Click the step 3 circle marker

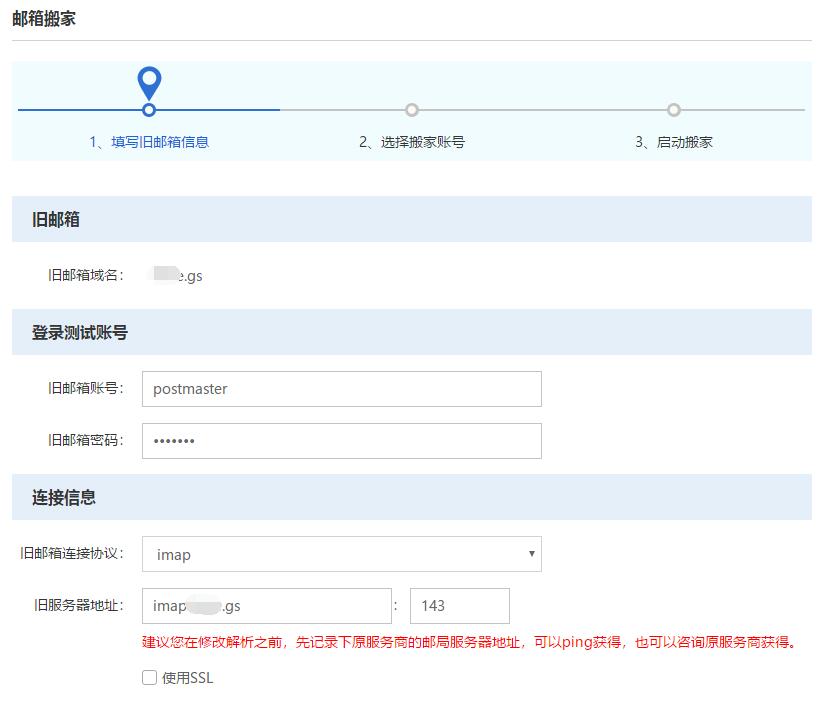tap(674, 110)
